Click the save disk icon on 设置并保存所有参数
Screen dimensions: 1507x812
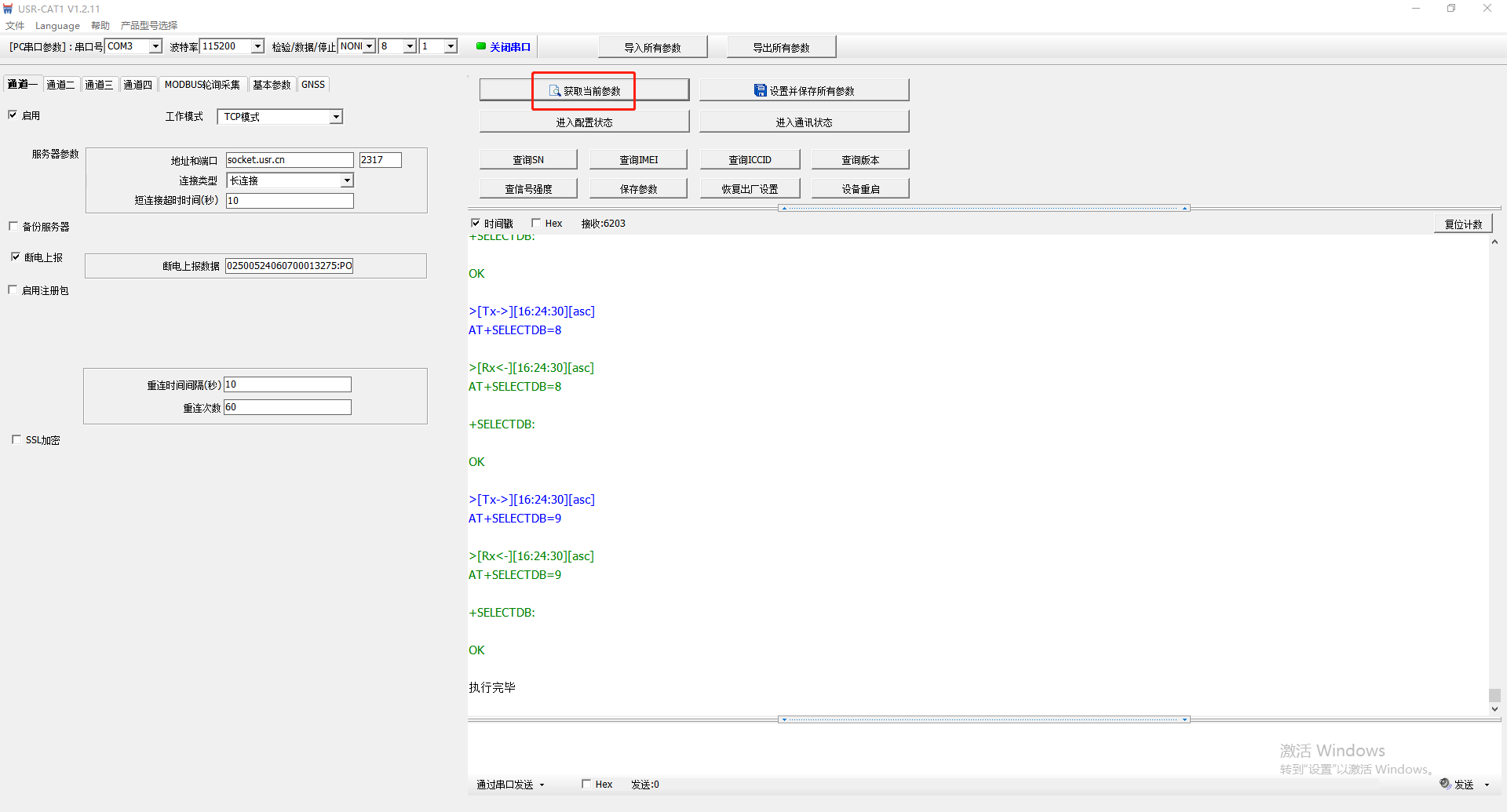pos(760,91)
